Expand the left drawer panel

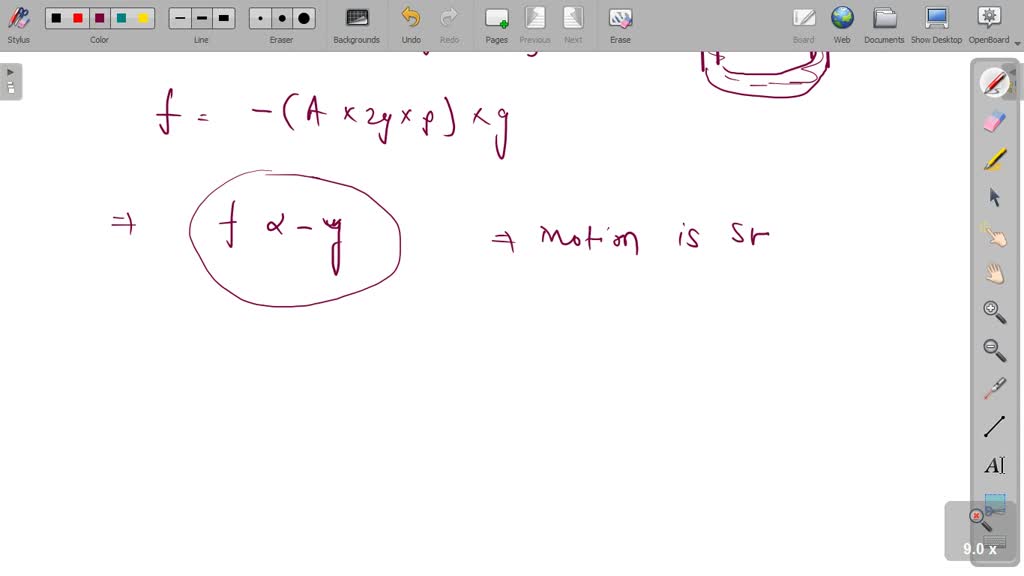coord(10,71)
